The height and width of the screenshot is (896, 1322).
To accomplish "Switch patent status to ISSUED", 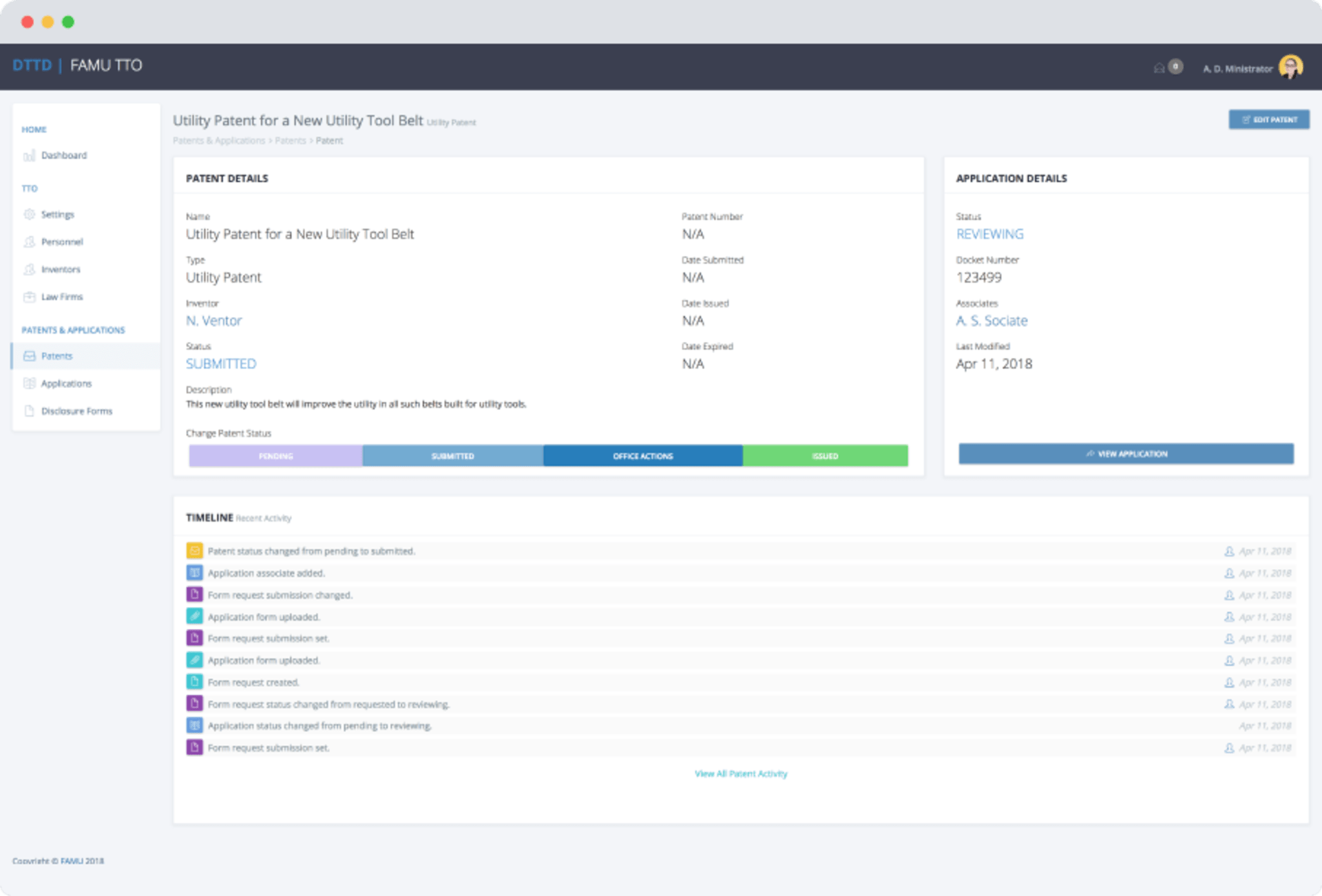I will pyautogui.click(x=825, y=456).
